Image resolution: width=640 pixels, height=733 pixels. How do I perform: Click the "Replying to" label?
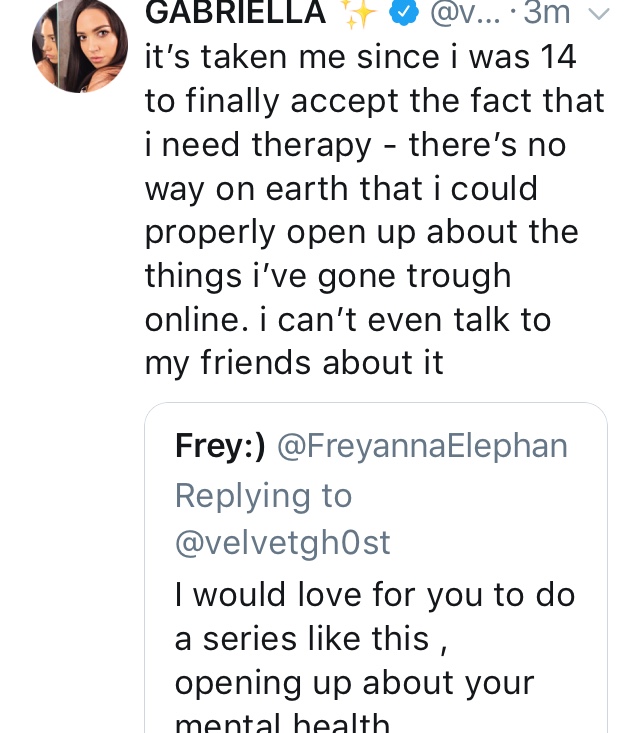tap(264, 495)
